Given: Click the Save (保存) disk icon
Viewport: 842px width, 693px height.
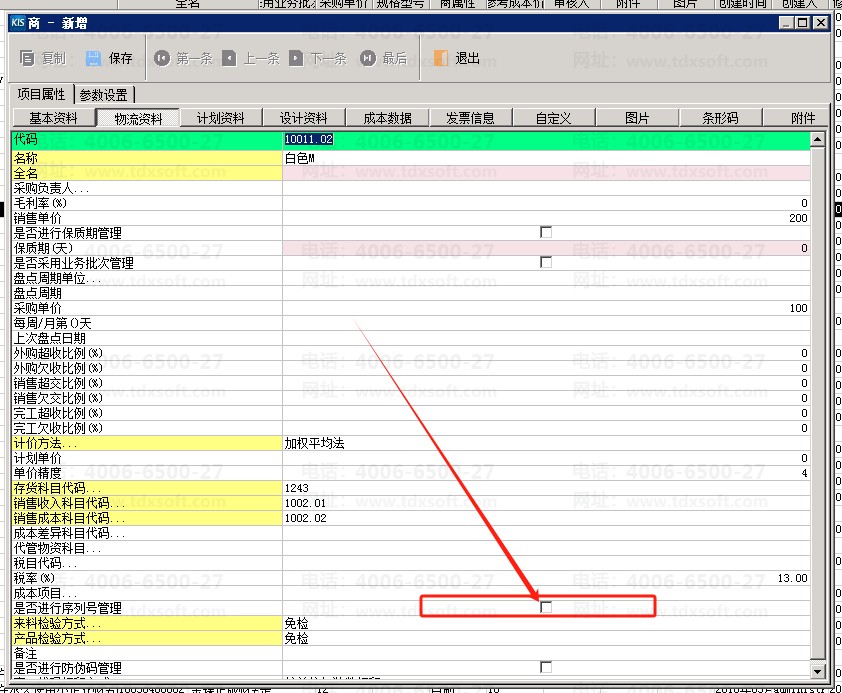Looking at the screenshot, I should [93, 58].
